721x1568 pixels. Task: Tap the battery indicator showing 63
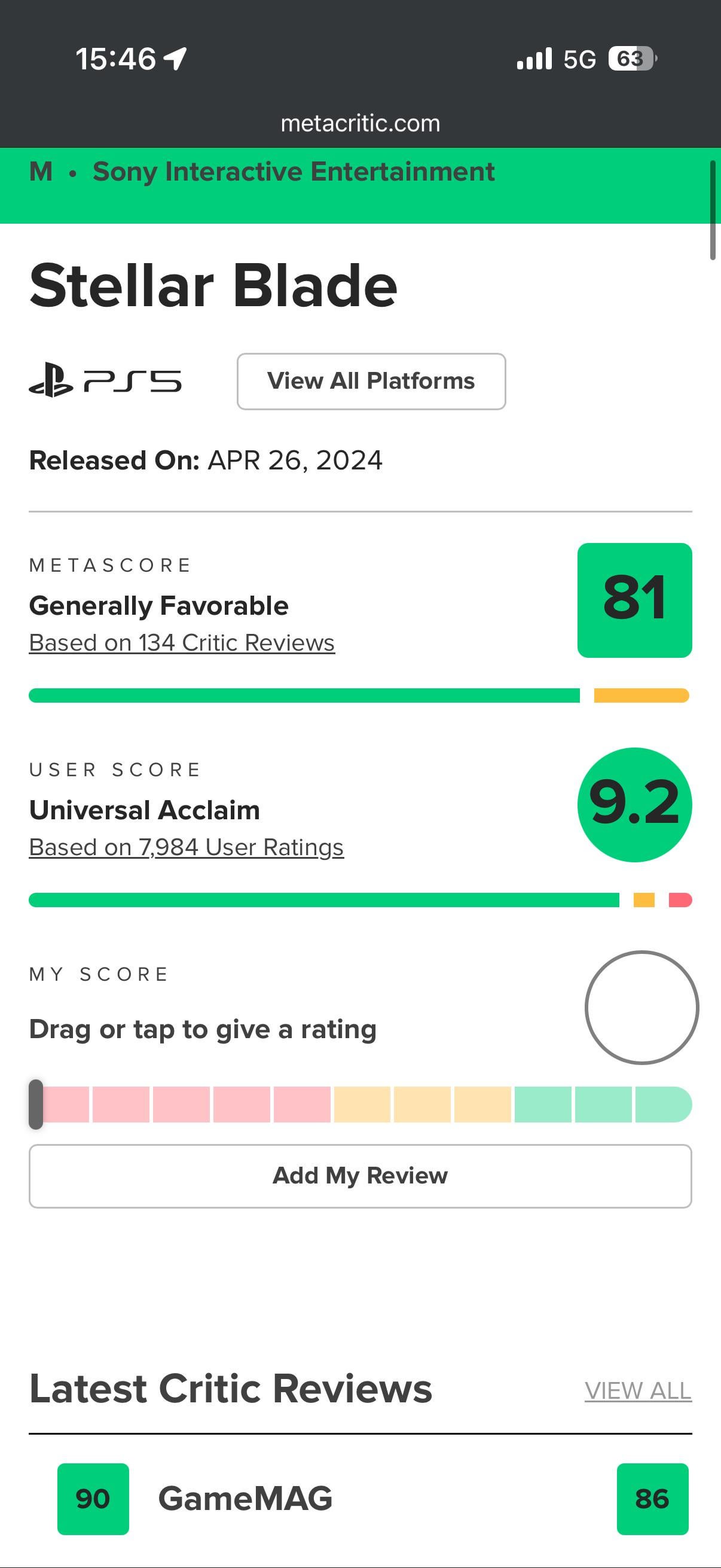(x=631, y=59)
